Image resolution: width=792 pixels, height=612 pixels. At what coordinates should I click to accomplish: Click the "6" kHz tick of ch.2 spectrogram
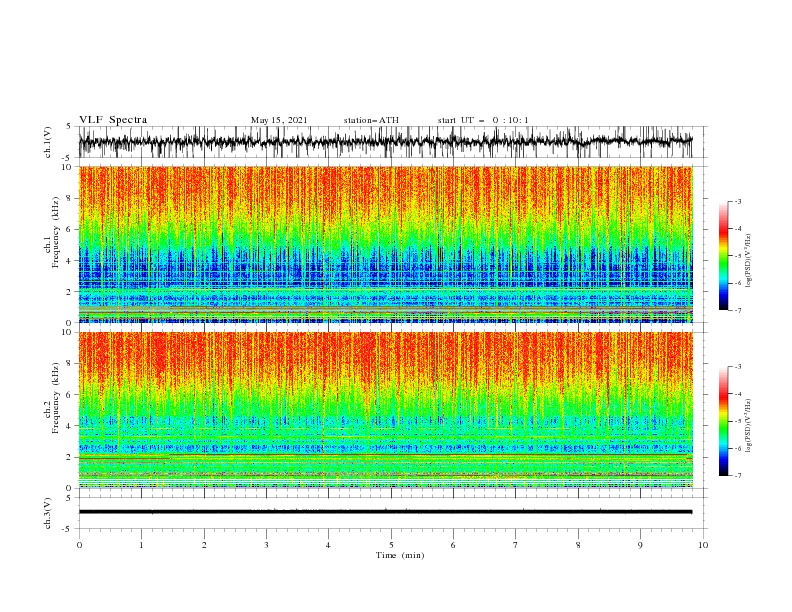coord(70,395)
